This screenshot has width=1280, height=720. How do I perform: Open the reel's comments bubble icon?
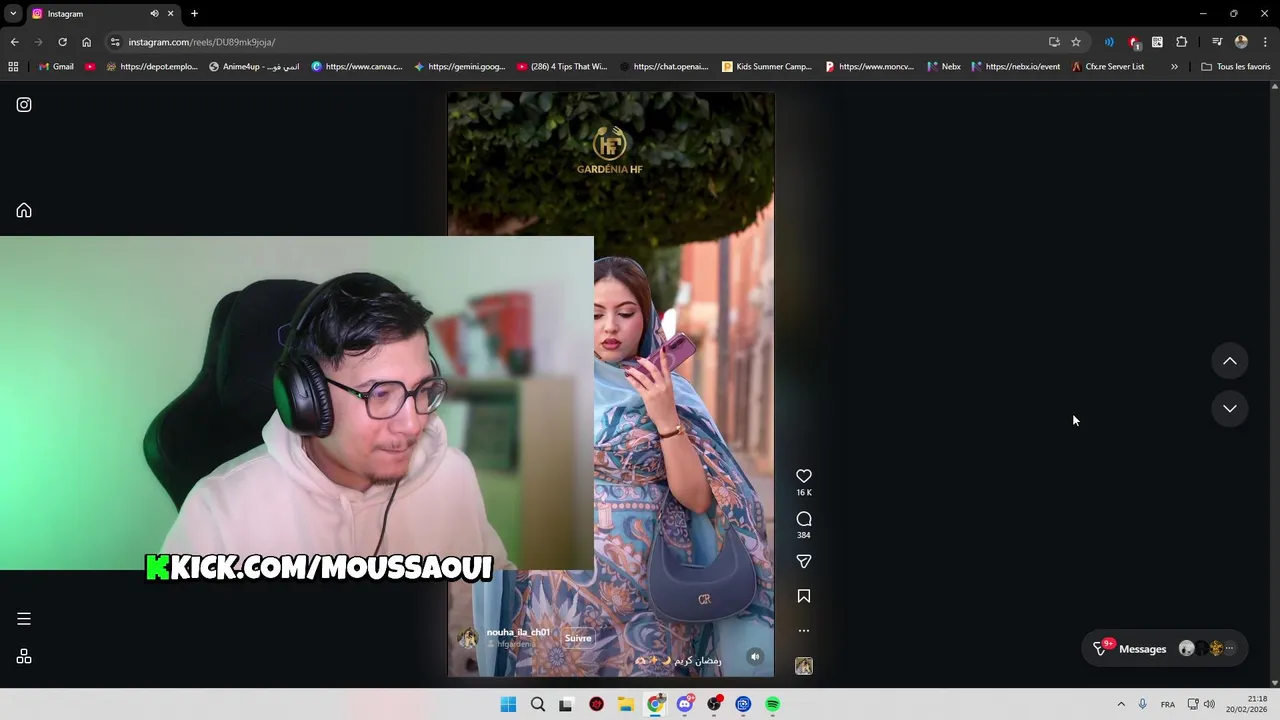(x=804, y=519)
